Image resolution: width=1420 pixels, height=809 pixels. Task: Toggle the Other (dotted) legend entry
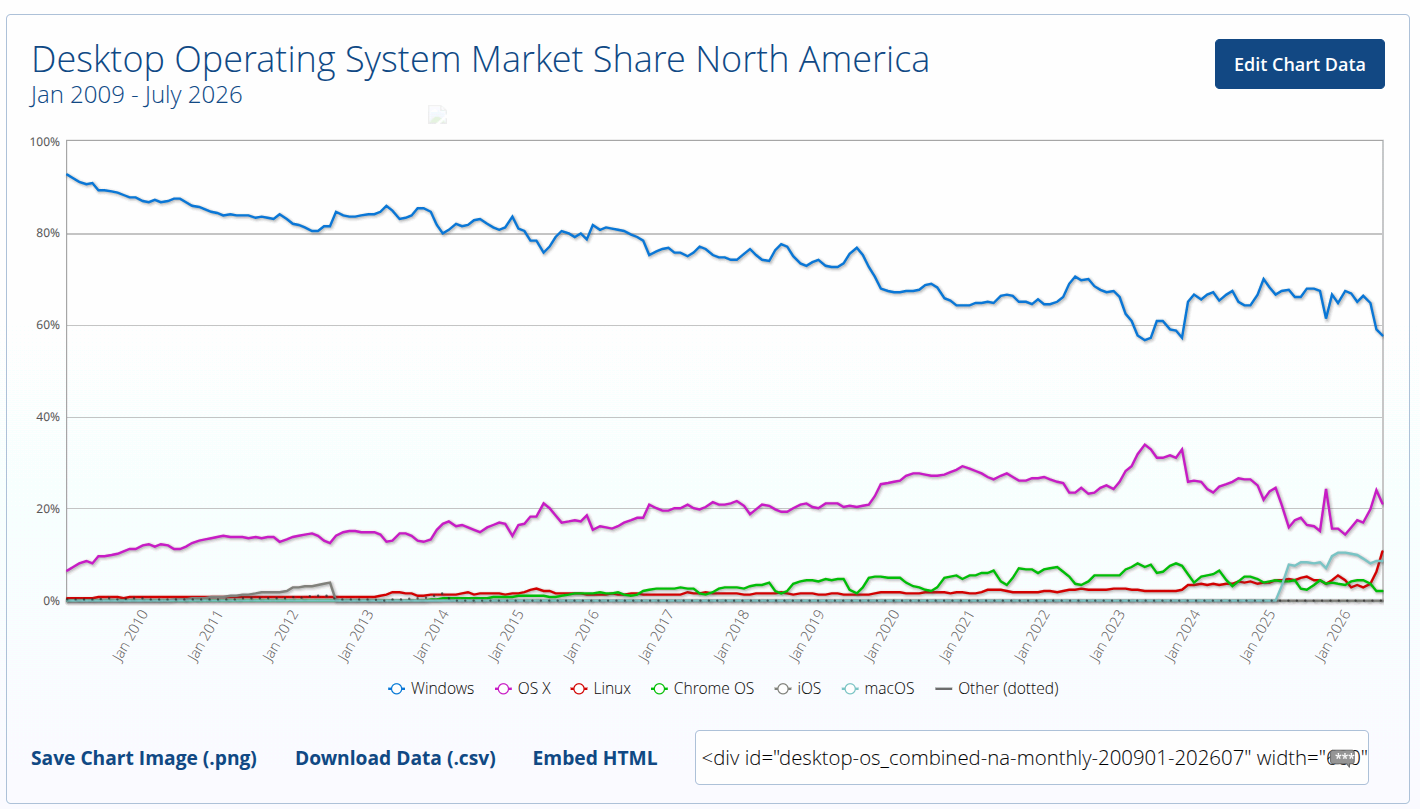(996, 688)
